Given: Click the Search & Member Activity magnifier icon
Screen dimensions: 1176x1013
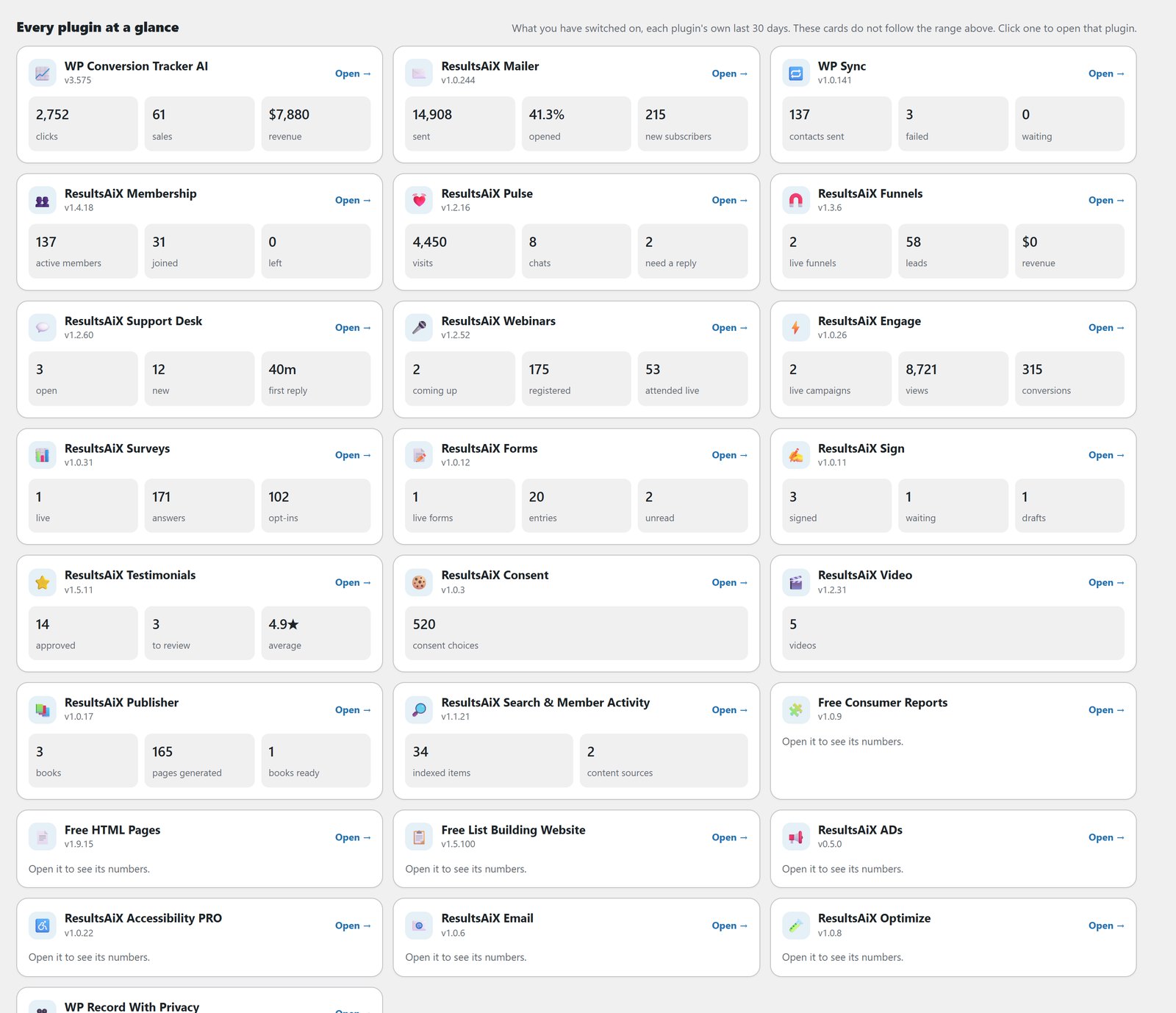Looking at the screenshot, I should click(419, 709).
